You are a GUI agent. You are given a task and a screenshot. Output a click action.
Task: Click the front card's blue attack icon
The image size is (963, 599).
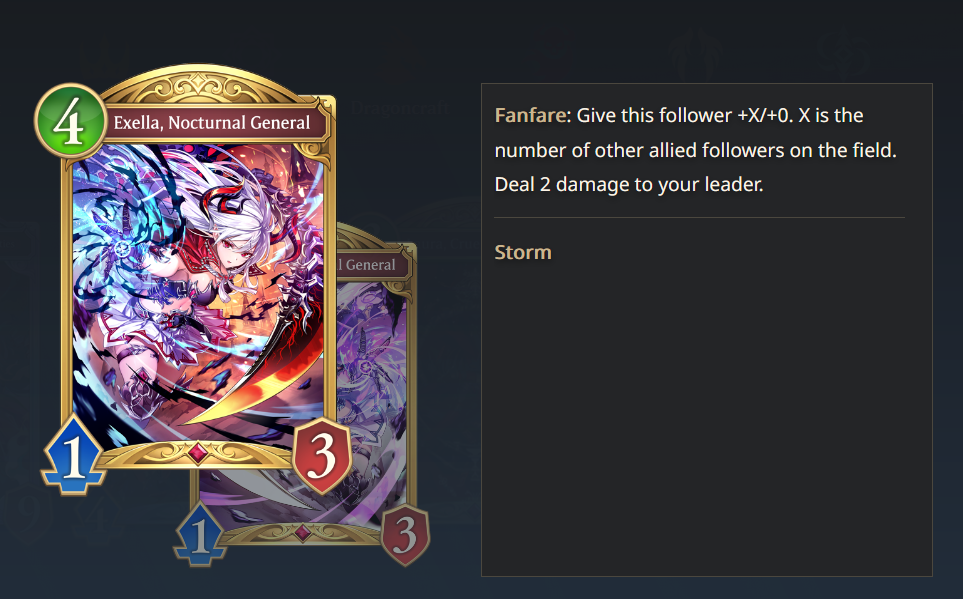pos(74,455)
